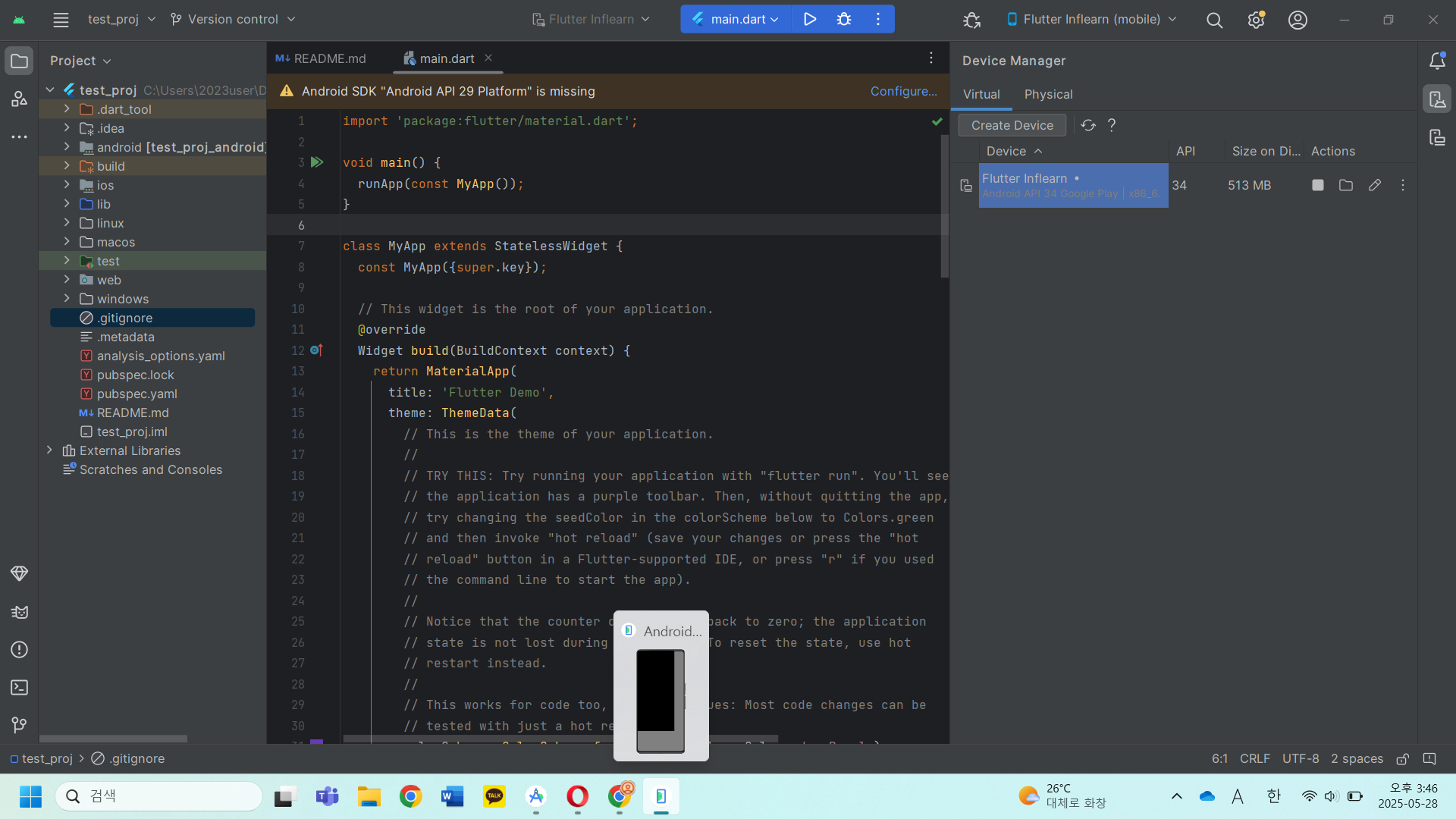
Task: Open pubspec.yaml in the project tree
Action: [x=136, y=394]
